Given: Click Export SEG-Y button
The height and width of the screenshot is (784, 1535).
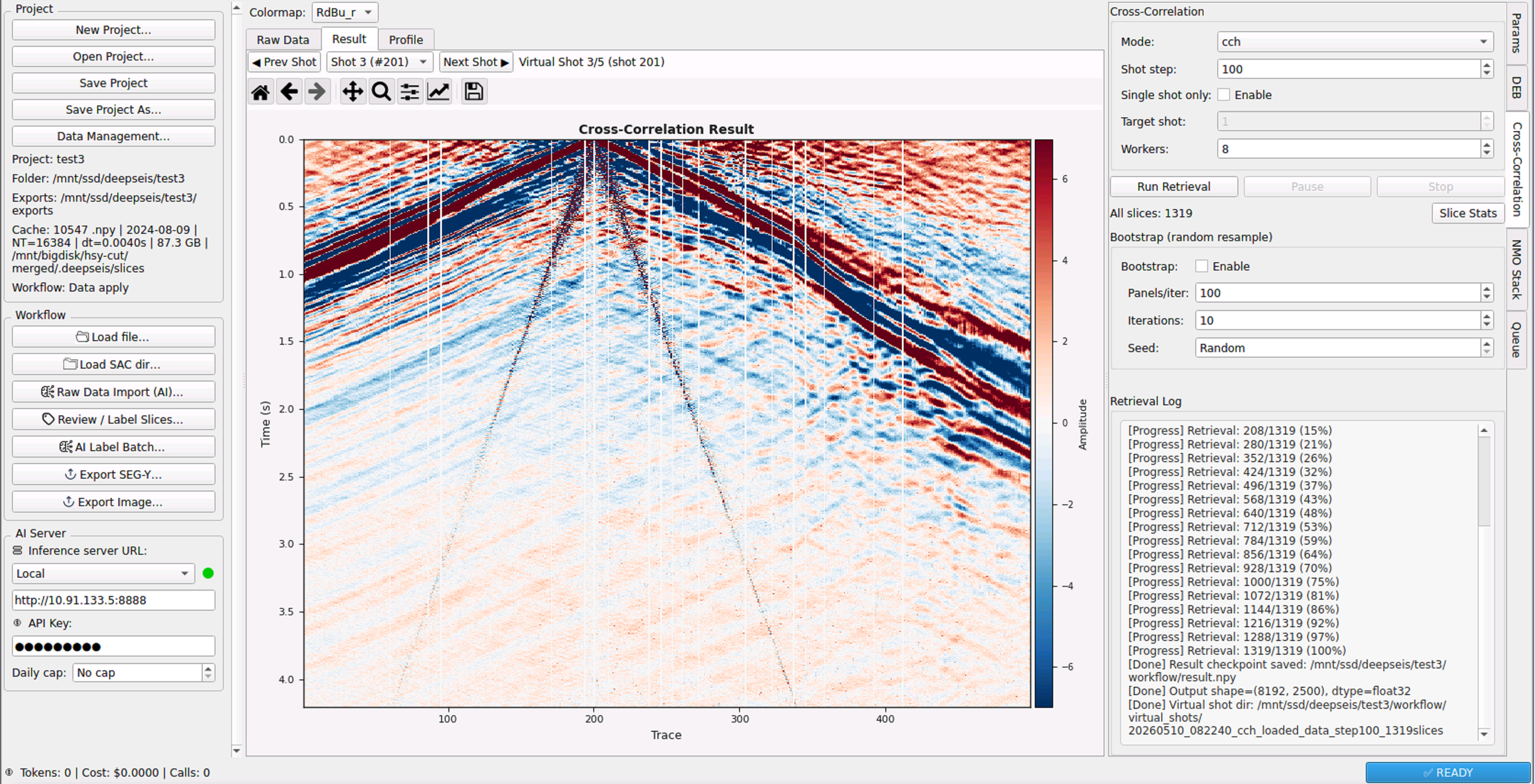Looking at the screenshot, I should click(113, 474).
